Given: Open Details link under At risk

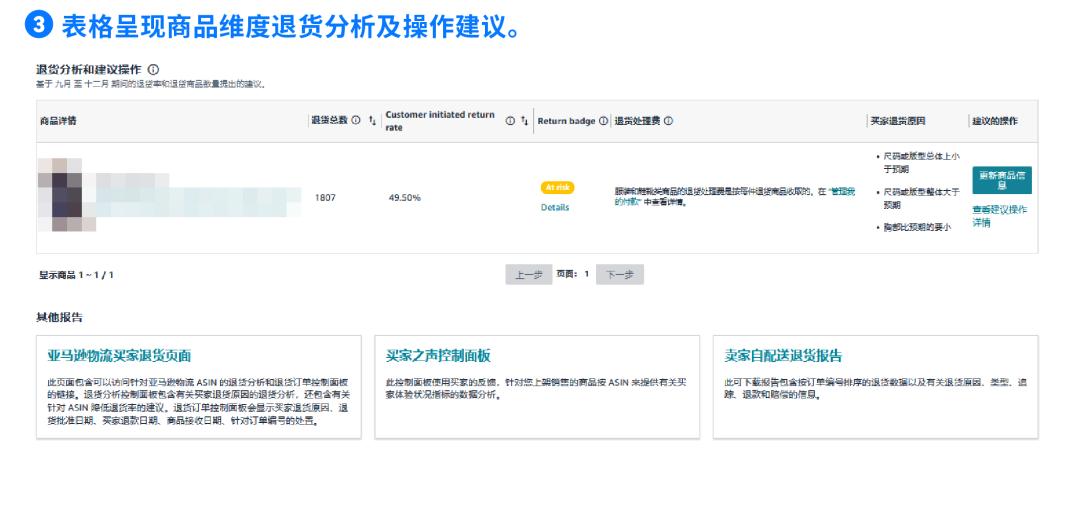Looking at the screenshot, I should coord(554,207).
